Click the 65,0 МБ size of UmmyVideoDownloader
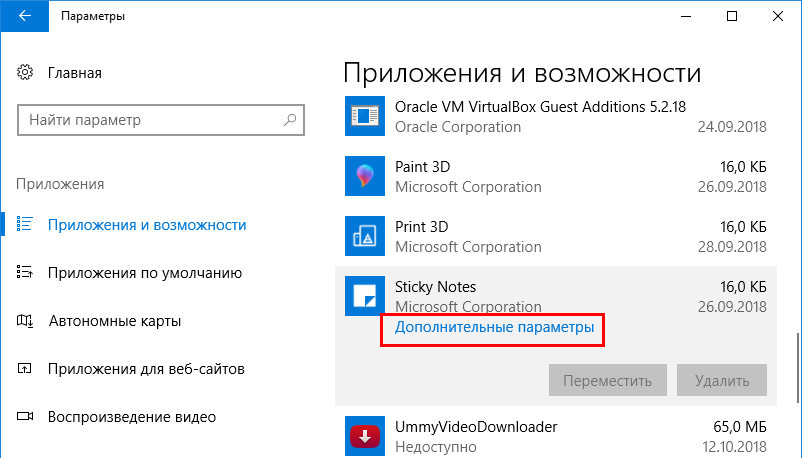Image resolution: width=802 pixels, height=458 pixels. 740,427
